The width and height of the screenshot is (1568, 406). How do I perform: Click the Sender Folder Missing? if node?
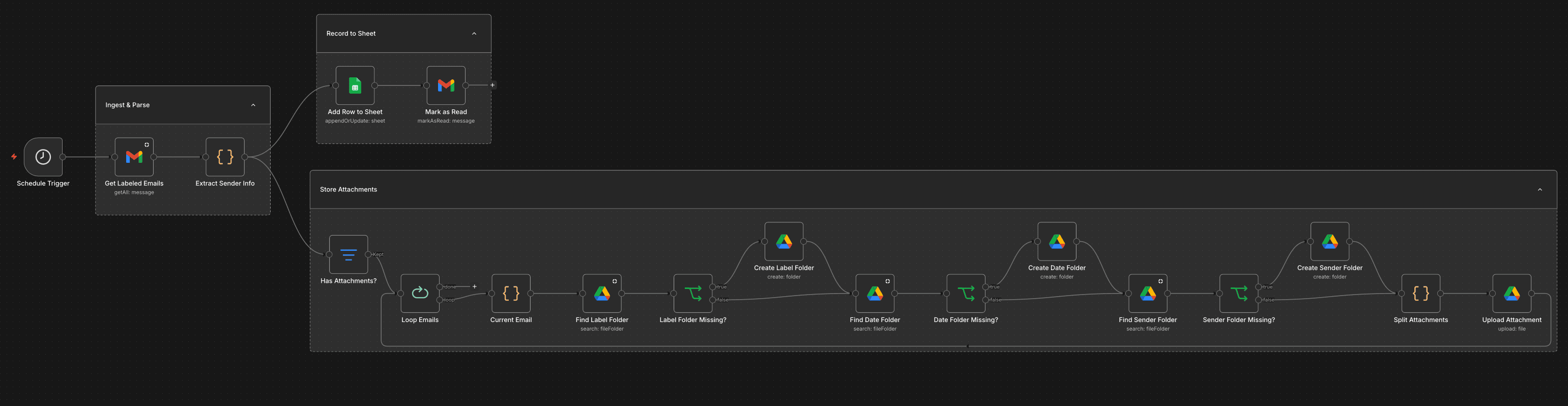[1239, 294]
